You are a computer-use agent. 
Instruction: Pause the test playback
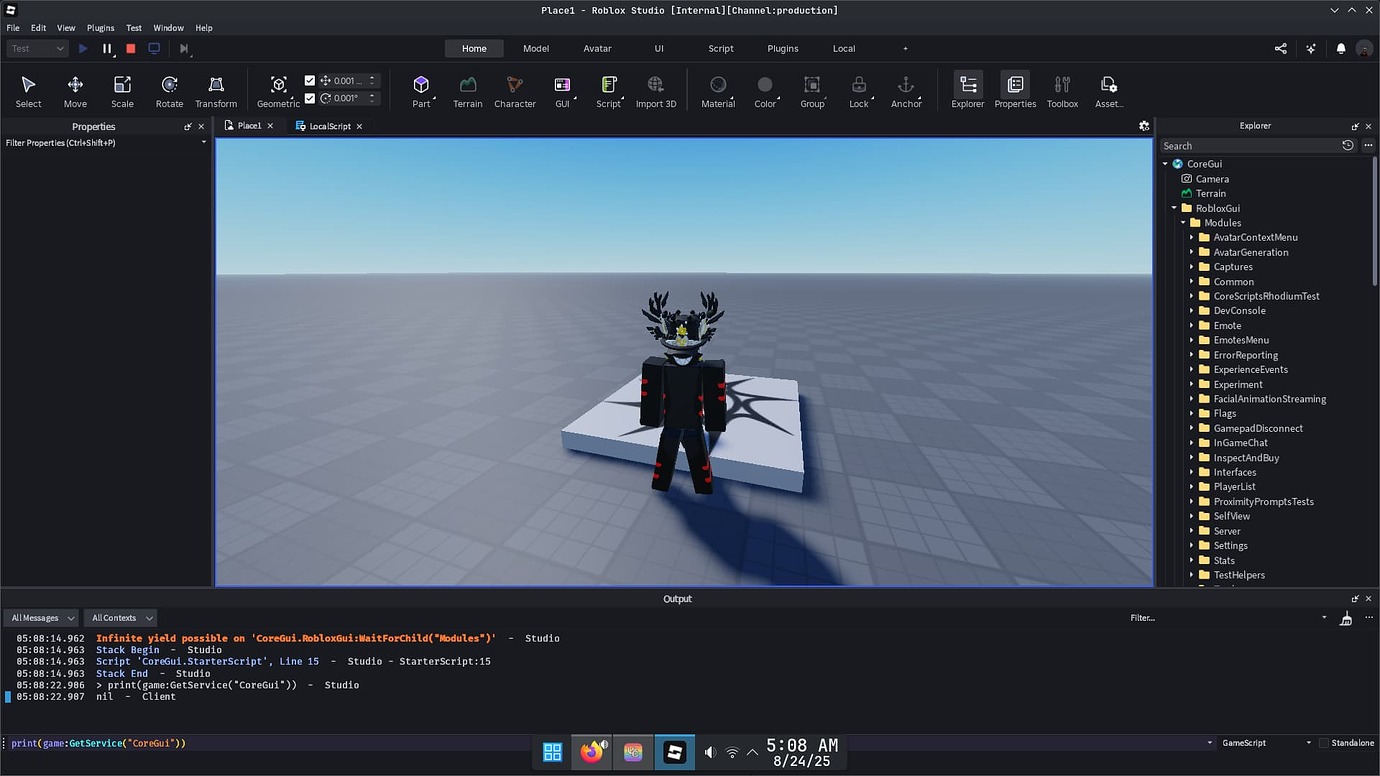[107, 48]
